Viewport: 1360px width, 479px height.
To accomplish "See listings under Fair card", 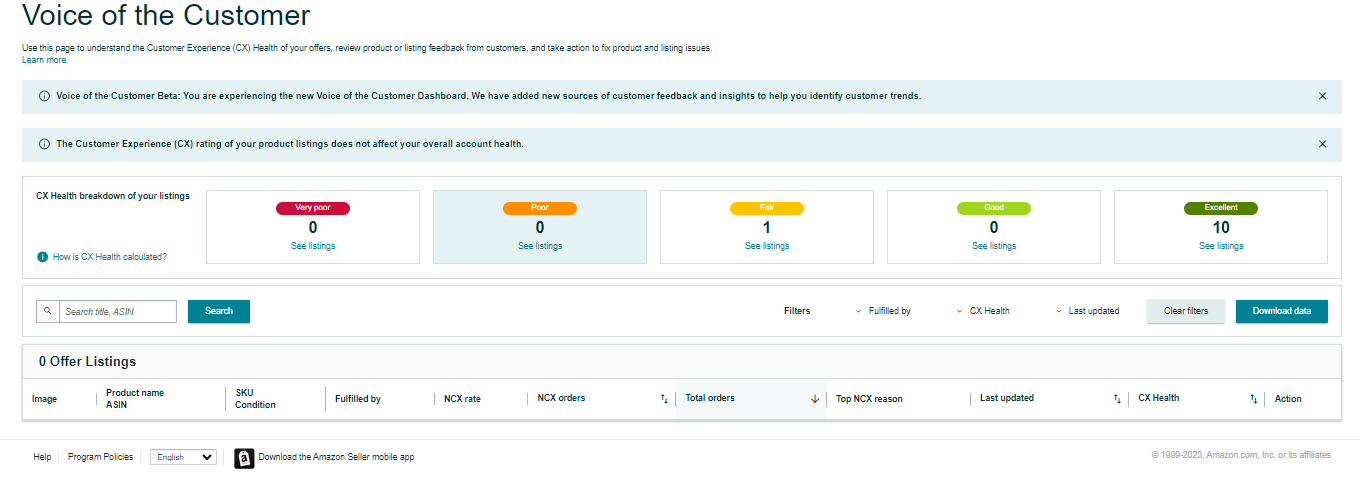I will click(767, 246).
